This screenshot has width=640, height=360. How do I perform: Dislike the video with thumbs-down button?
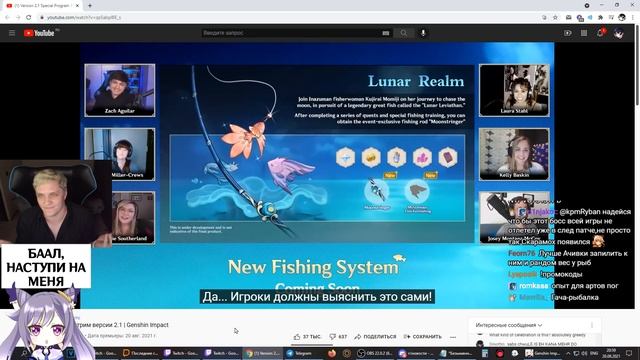[338, 337]
